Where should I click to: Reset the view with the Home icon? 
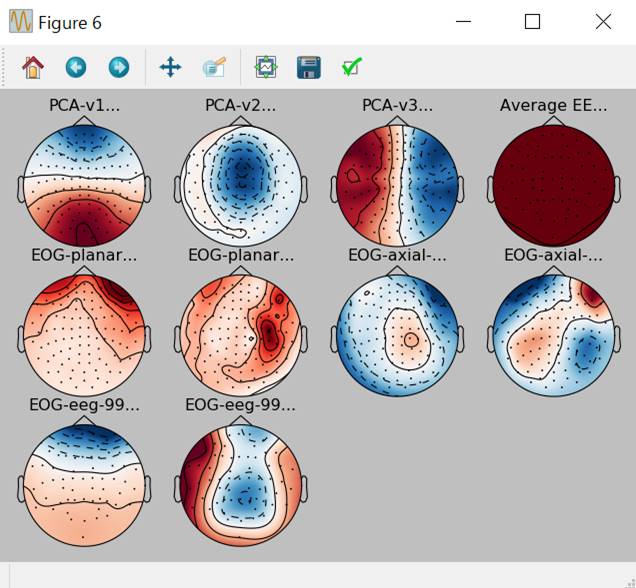tap(33, 68)
